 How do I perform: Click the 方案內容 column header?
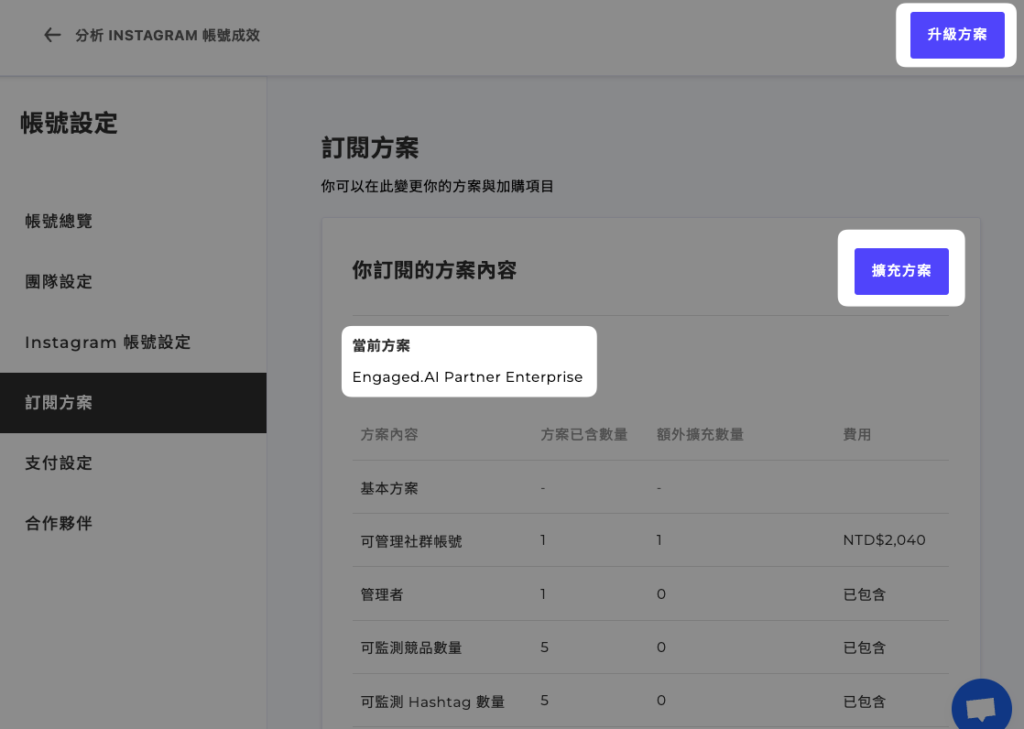[389, 434]
